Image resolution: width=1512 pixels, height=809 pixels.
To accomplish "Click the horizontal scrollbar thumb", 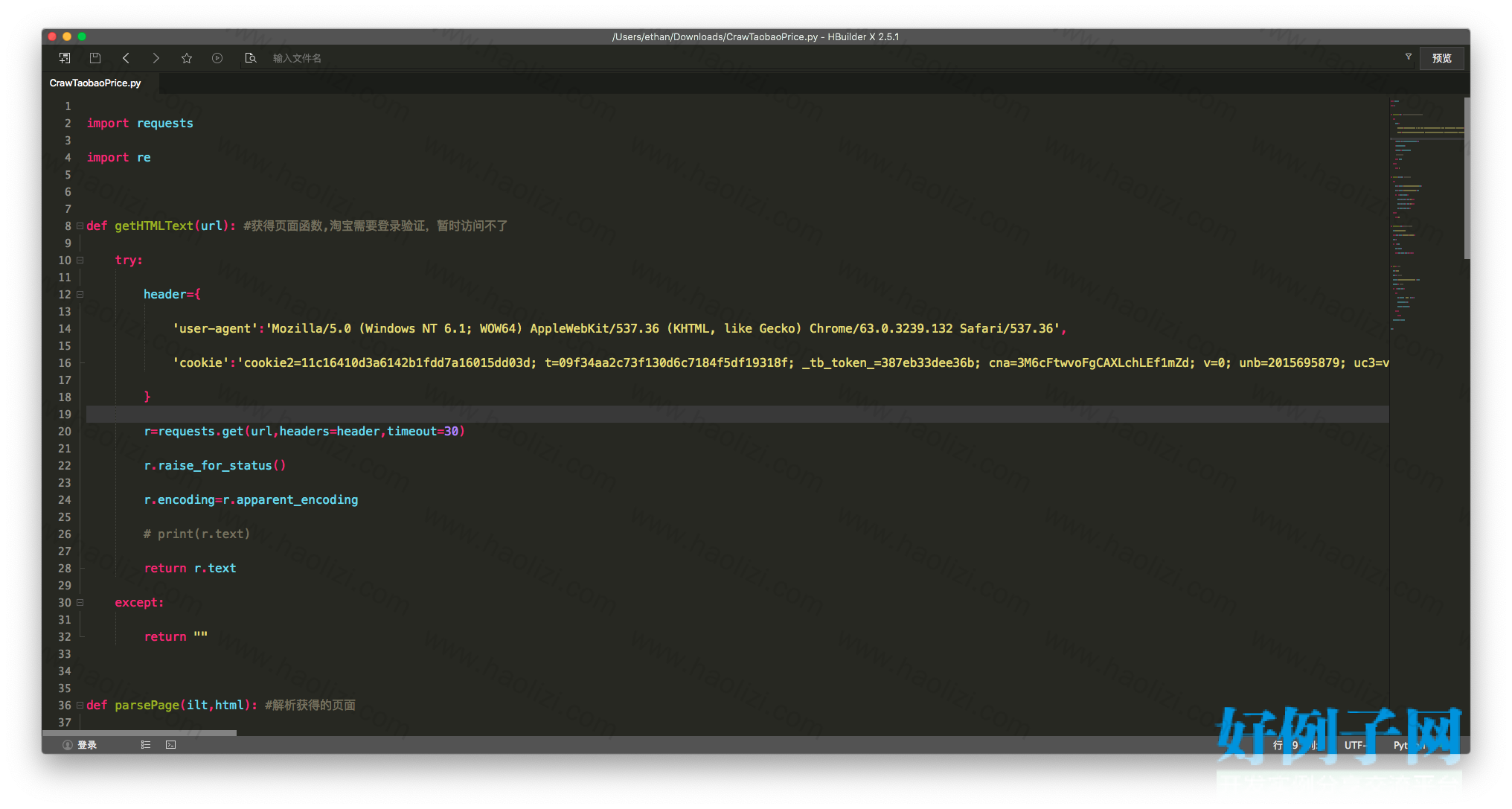I will coord(139,733).
